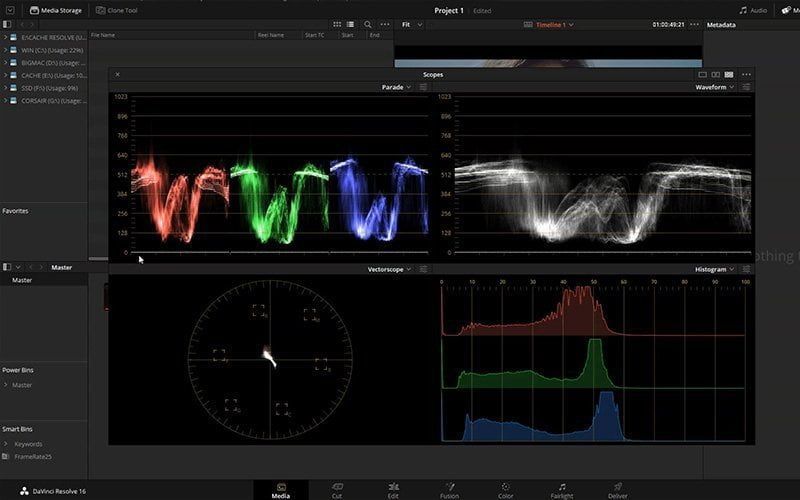Close the Scopes window
Viewport: 800px width, 500px height.
pos(117,74)
